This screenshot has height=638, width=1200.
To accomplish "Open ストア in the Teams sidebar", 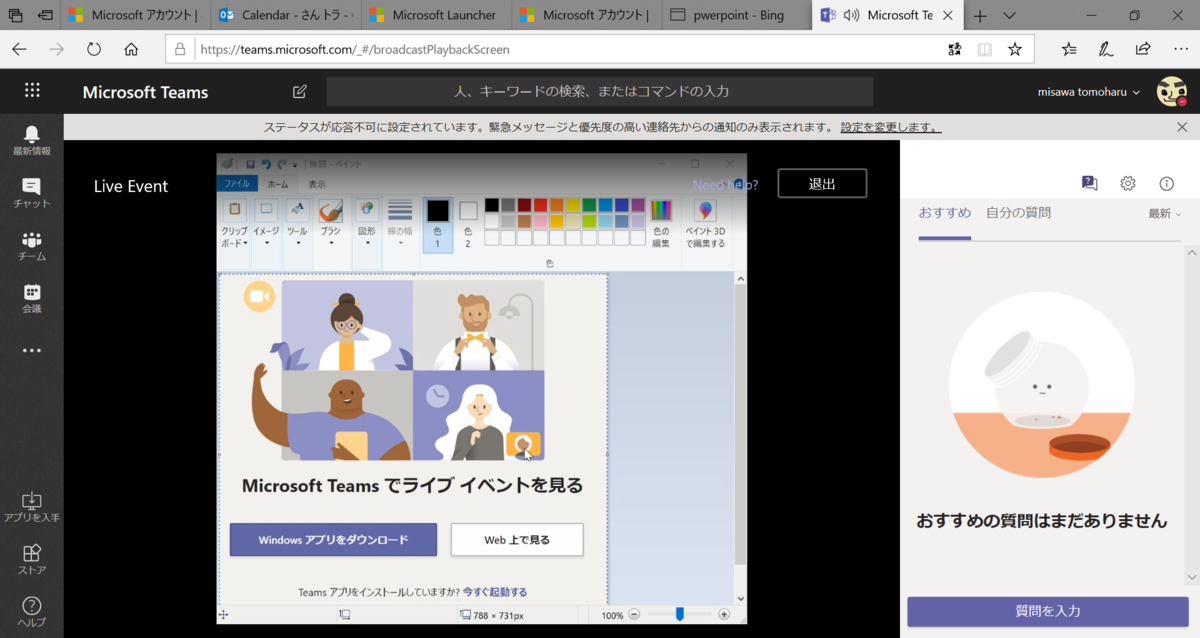I will (x=32, y=560).
